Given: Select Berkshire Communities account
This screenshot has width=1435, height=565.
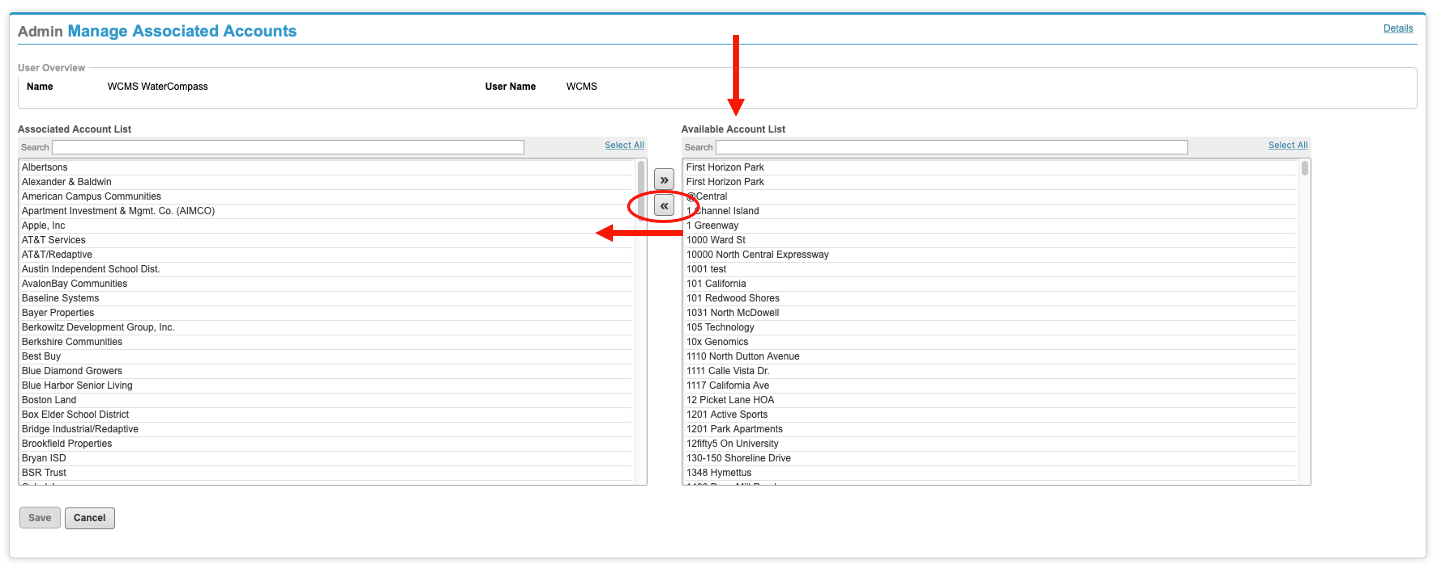Looking at the screenshot, I should click(327, 341).
